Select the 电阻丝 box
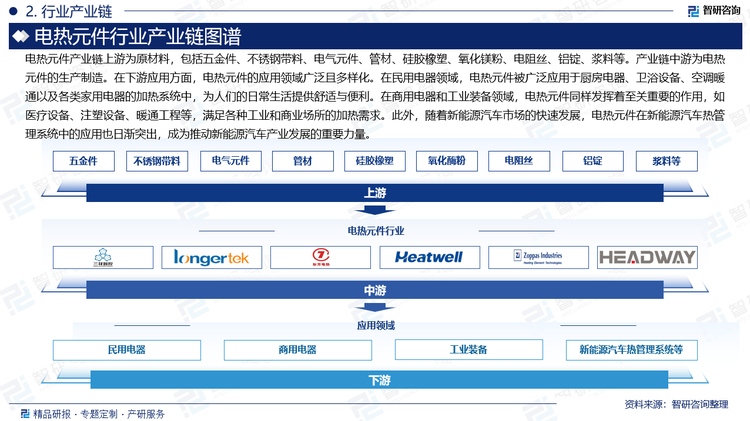750x421 pixels. pos(519,161)
